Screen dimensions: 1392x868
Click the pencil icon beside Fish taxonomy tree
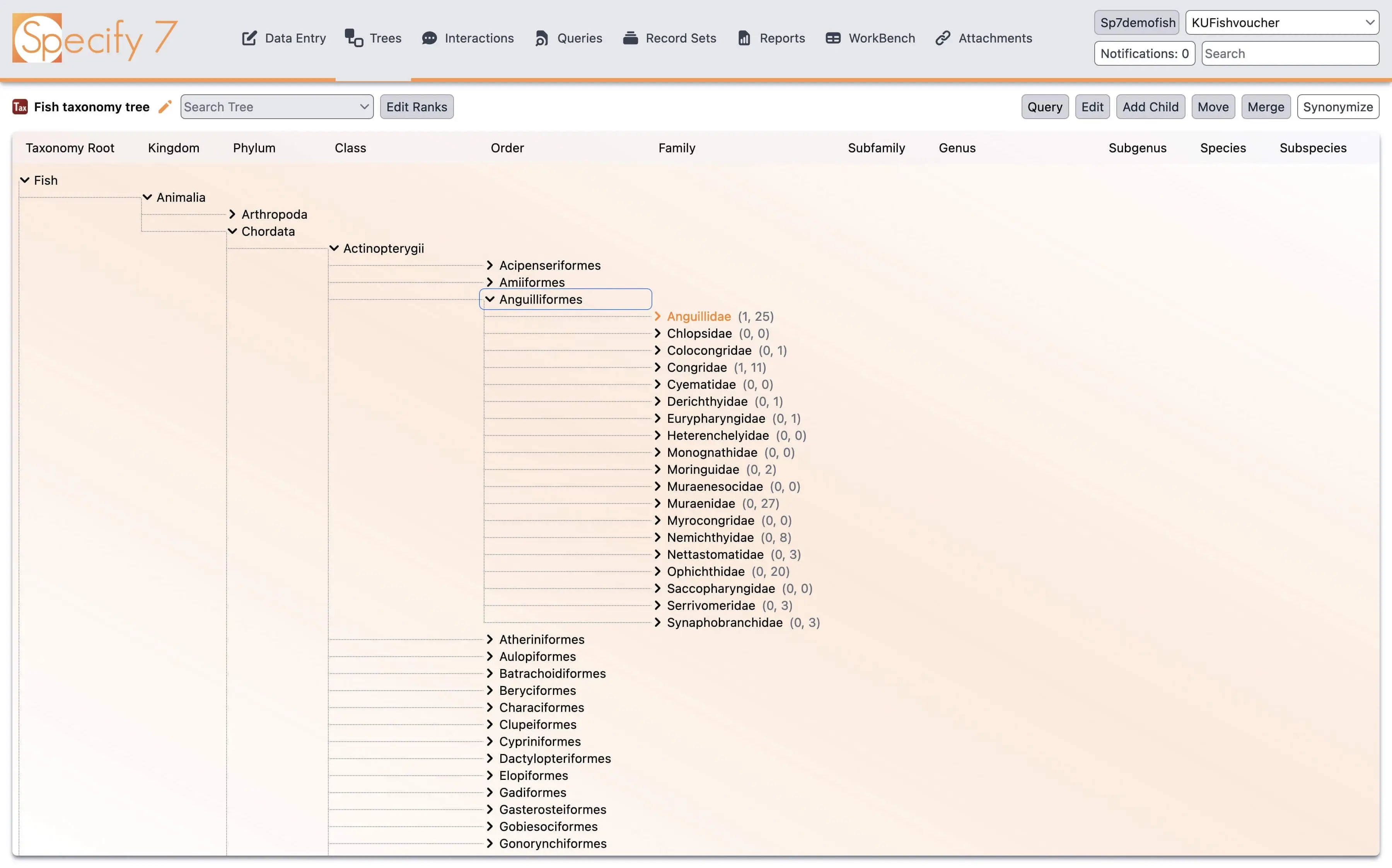coord(165,107)
